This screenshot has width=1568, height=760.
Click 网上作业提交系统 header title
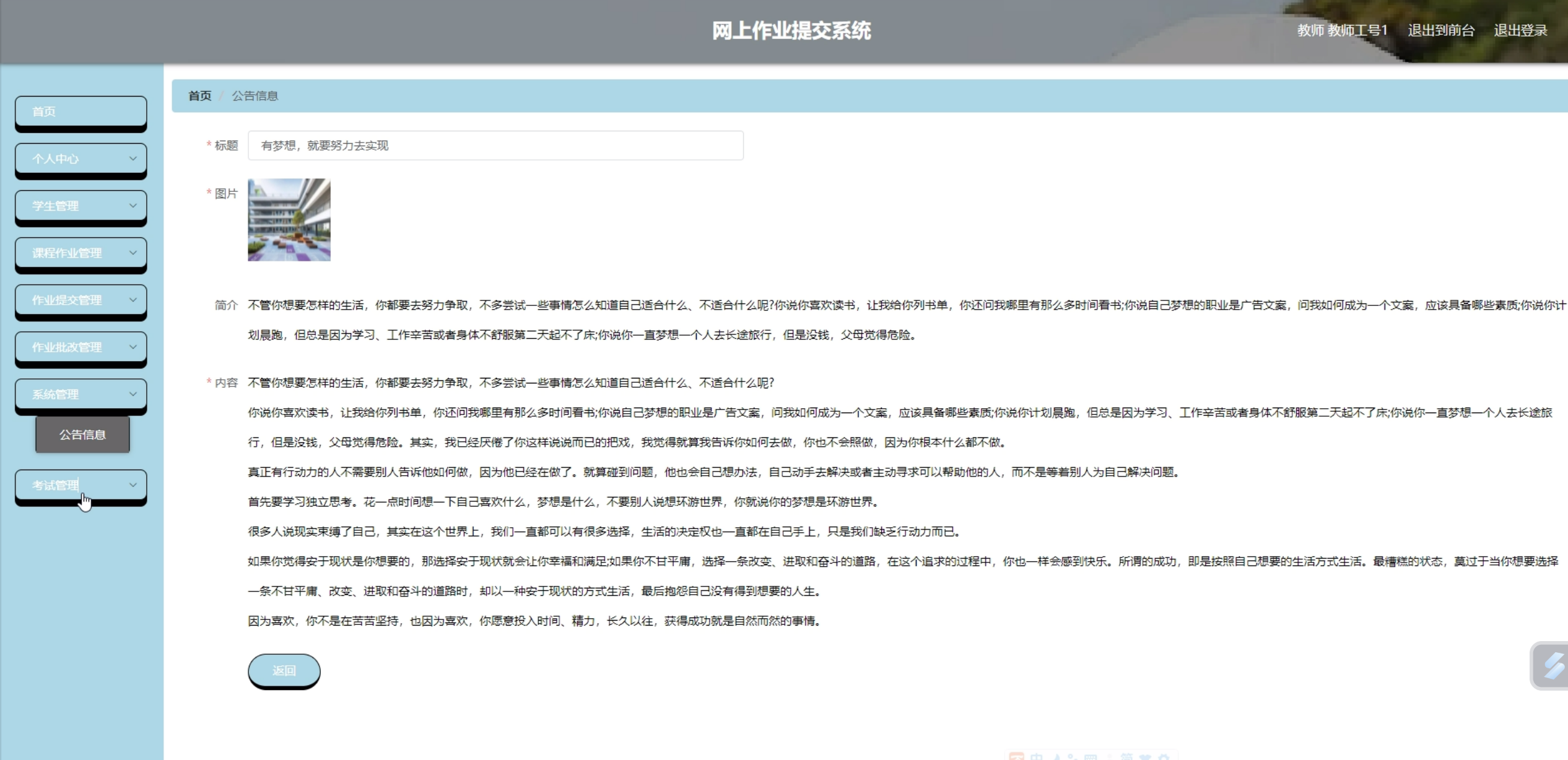click(x=791, y=30)
